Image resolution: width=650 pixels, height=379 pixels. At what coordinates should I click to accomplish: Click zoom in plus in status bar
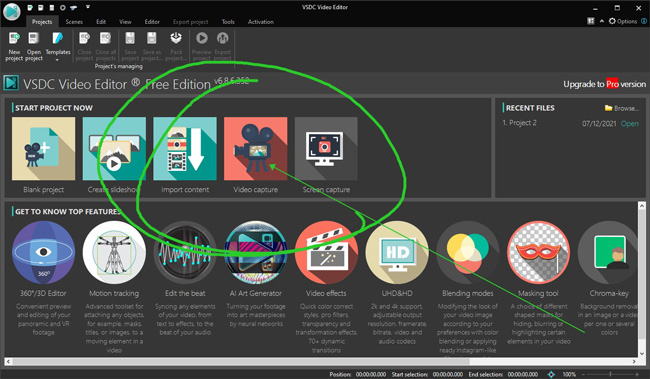point(637,374)
